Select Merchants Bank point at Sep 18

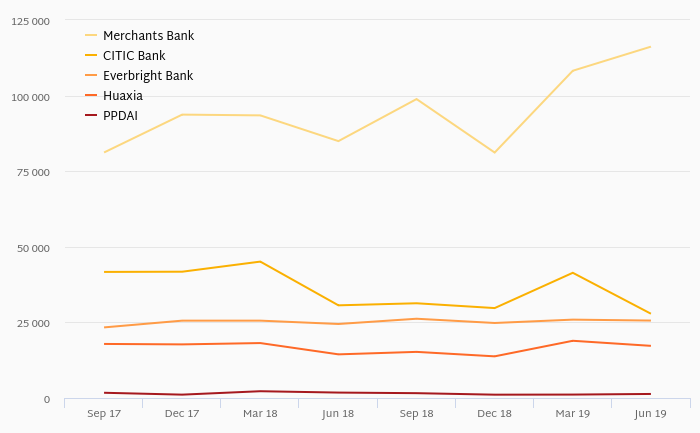[x=417, y=99]
